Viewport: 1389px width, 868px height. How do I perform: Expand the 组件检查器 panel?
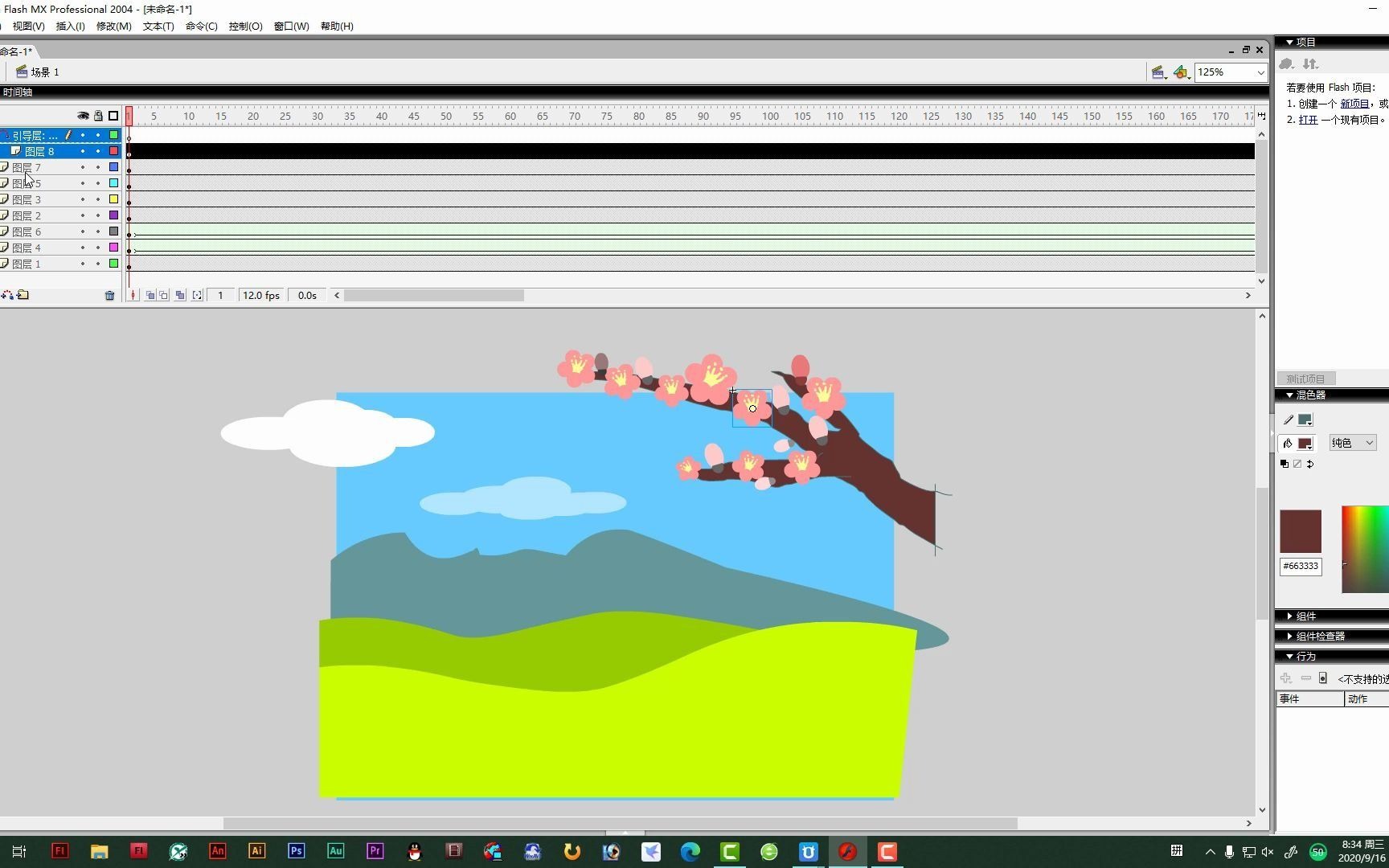click(x=1289, y=636)
